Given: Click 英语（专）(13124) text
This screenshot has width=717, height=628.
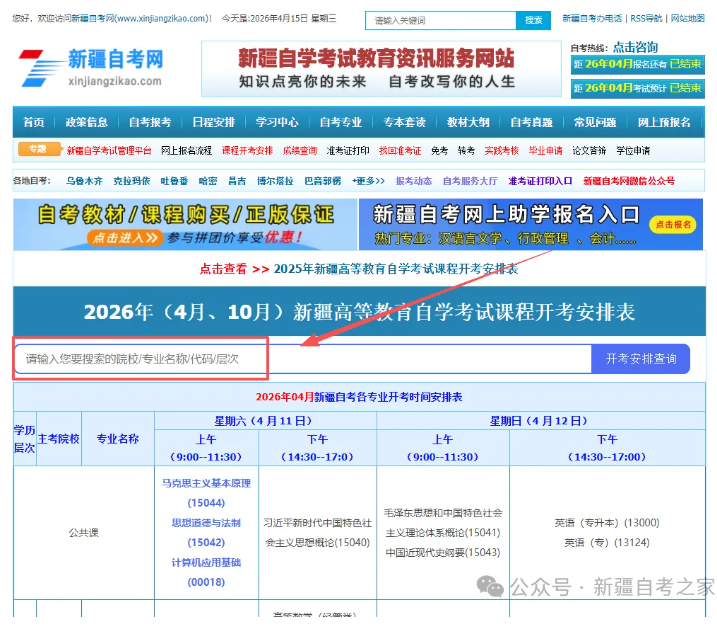Looking at the screenshot, I should 607,542.
